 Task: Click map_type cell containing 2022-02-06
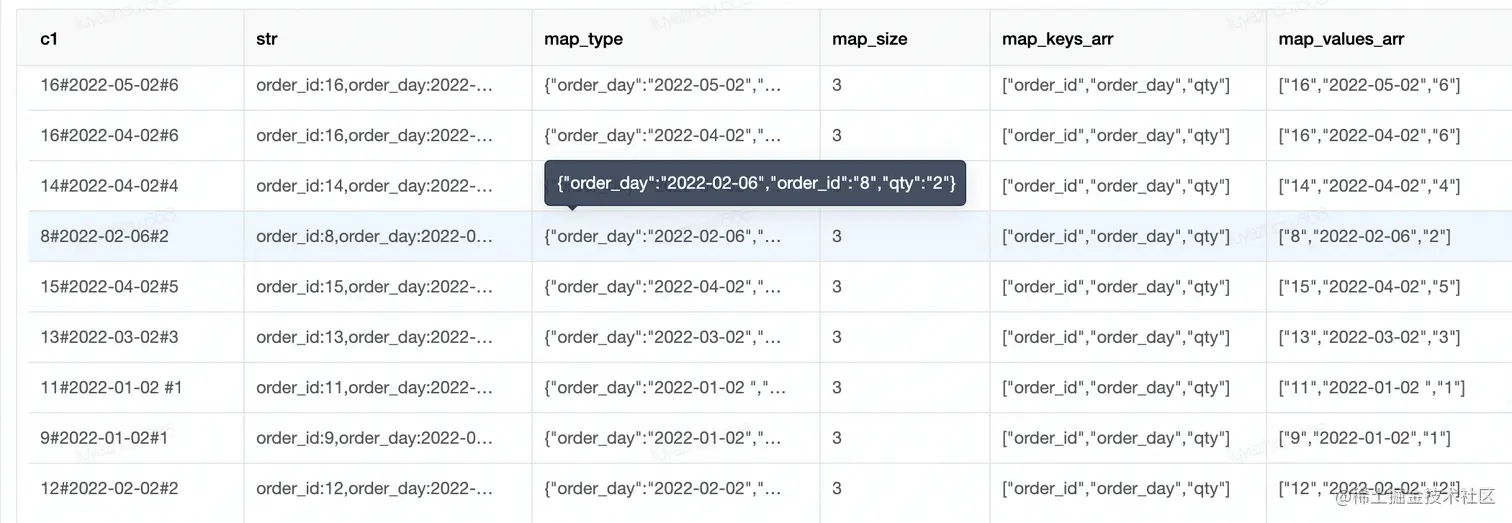tap(662, 236)
